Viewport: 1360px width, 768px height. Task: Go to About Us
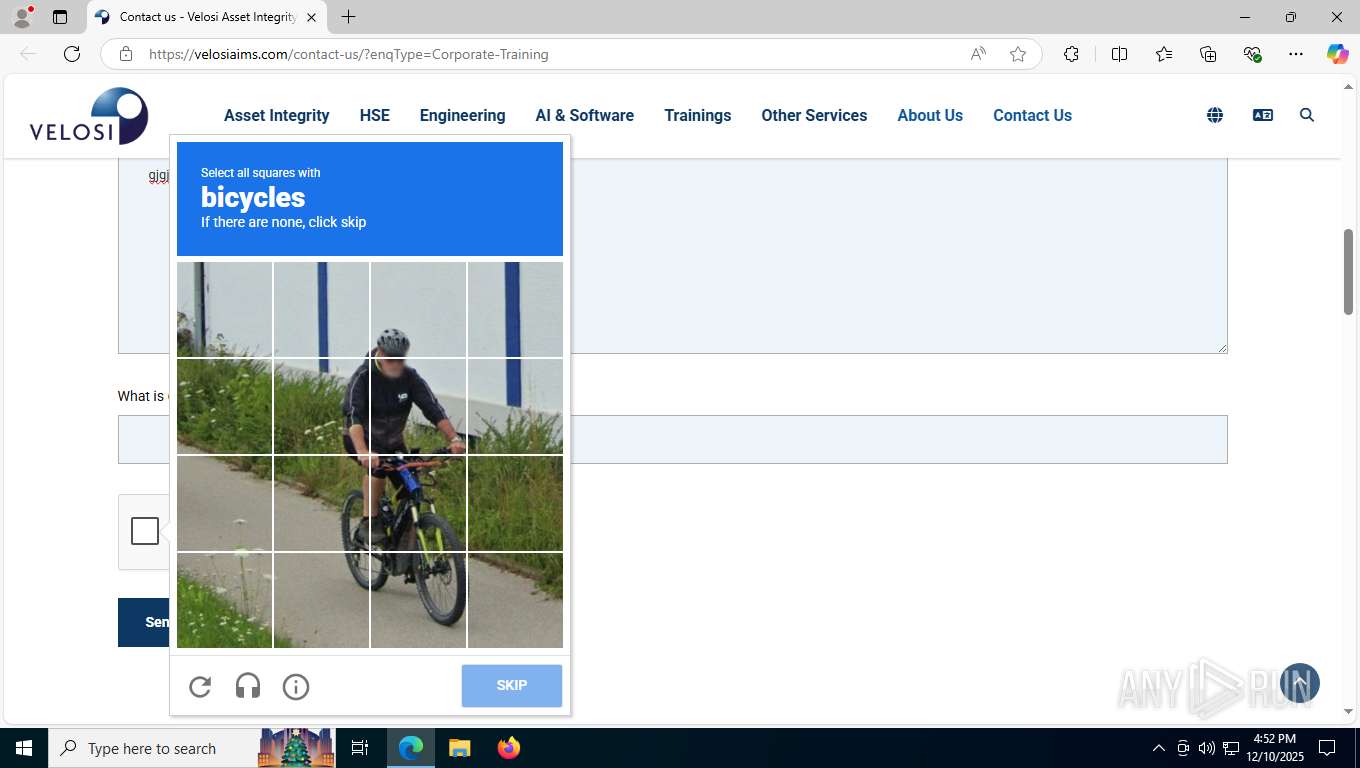[930, 115]
